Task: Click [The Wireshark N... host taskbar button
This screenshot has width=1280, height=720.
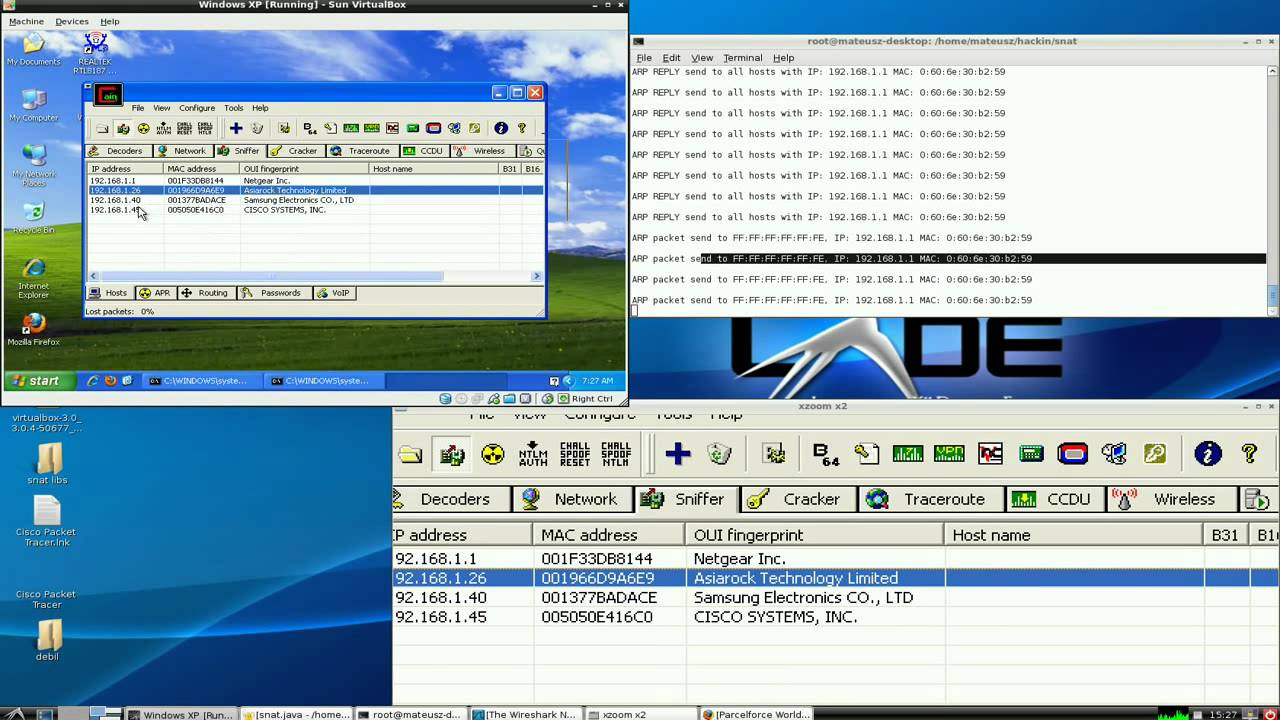Action: [525, 714]
